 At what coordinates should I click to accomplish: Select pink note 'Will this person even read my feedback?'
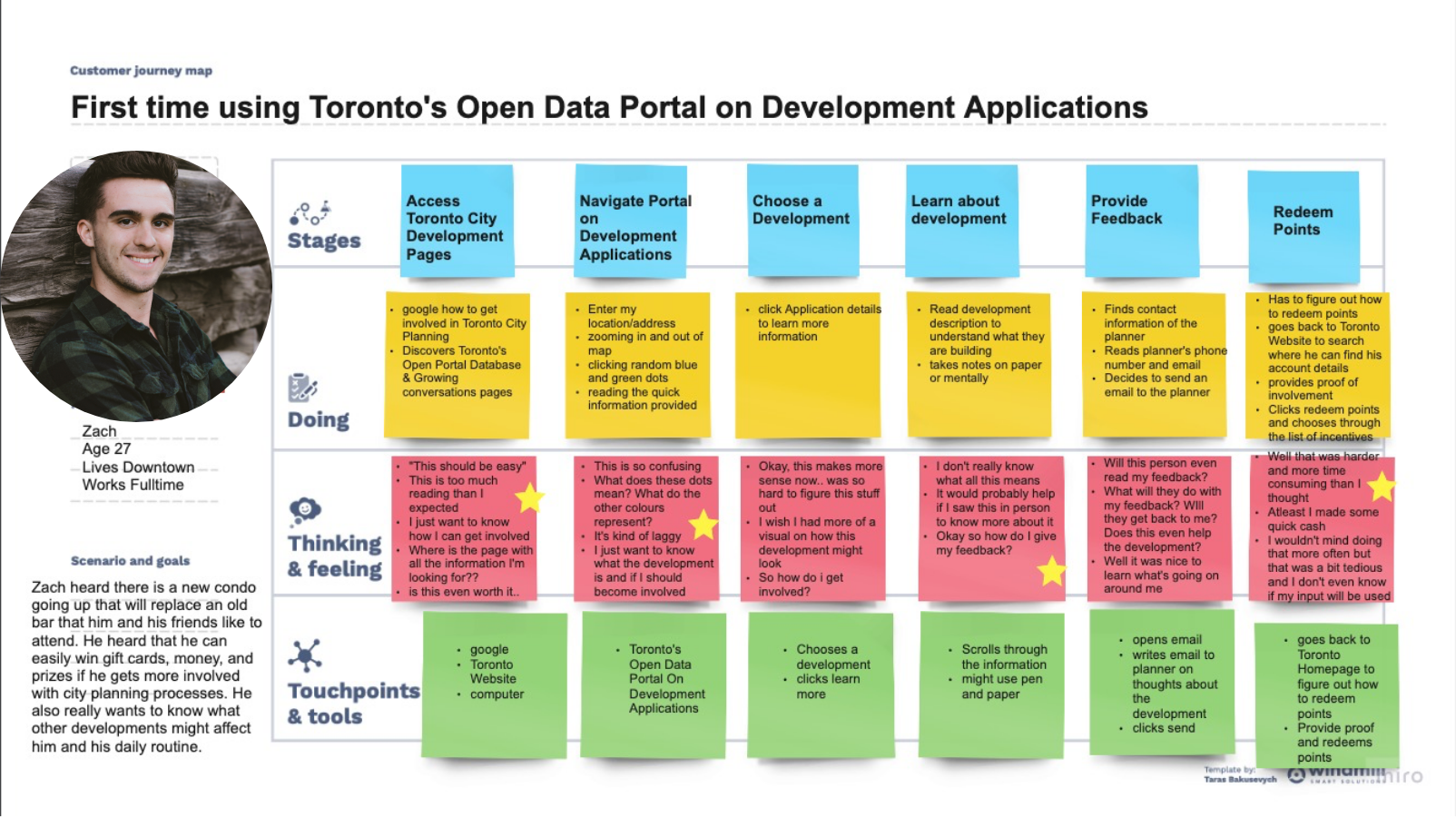(x=1159, y=528)
